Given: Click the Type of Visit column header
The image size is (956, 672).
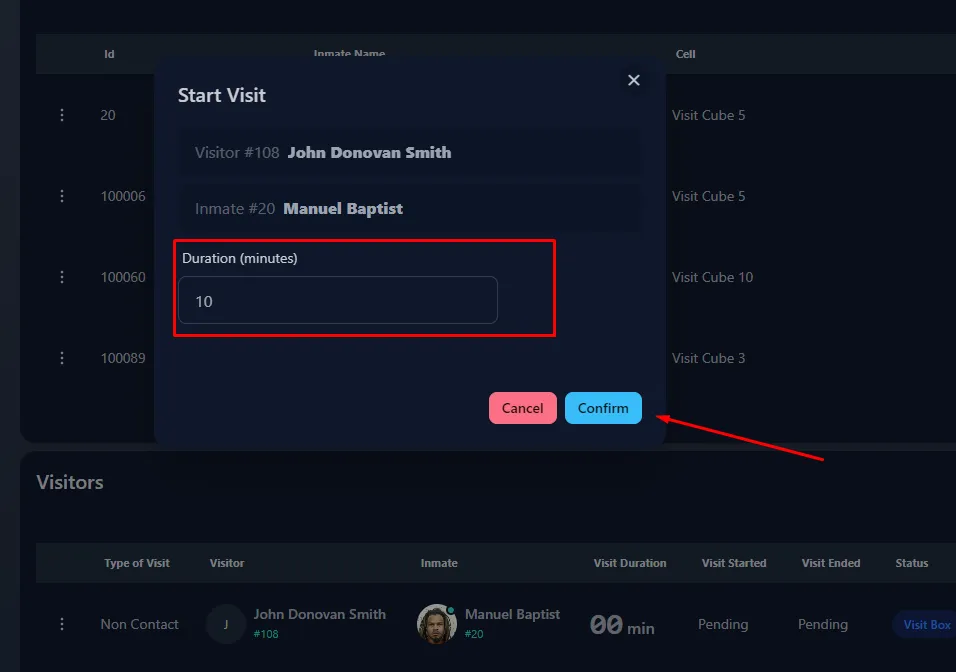Looking at the screenshot, I should (137, 563).
